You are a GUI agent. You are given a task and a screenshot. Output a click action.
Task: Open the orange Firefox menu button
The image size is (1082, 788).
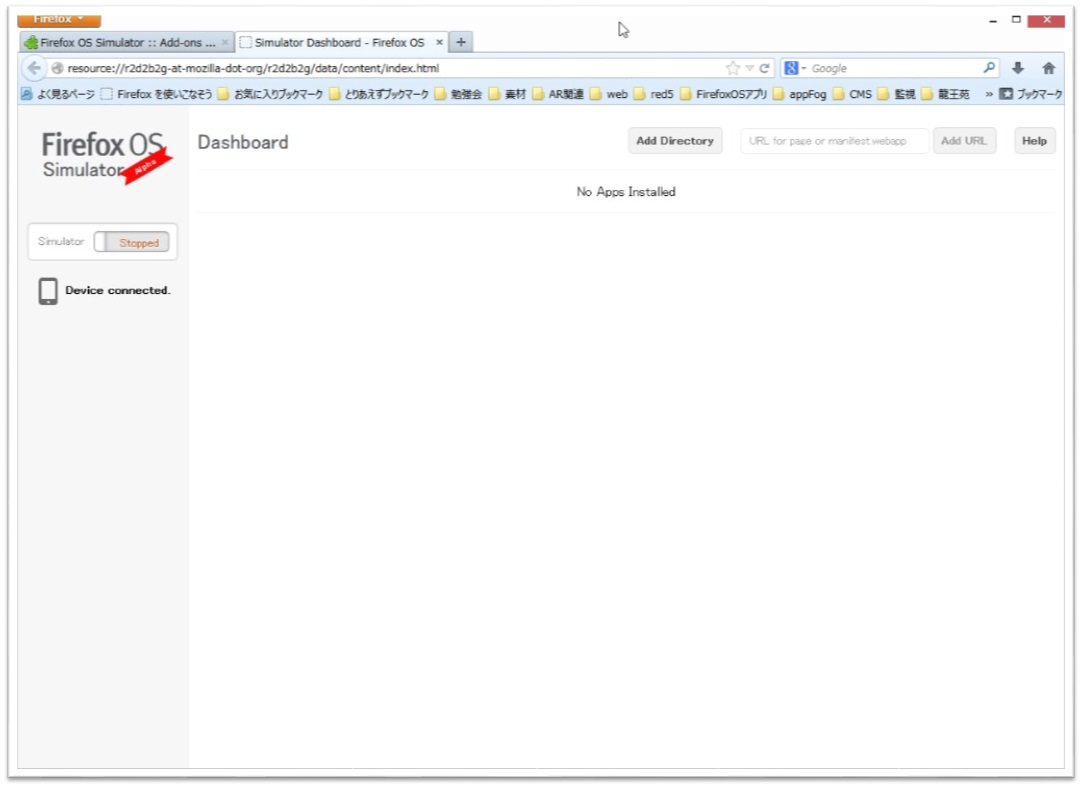[x=59, y=19]
